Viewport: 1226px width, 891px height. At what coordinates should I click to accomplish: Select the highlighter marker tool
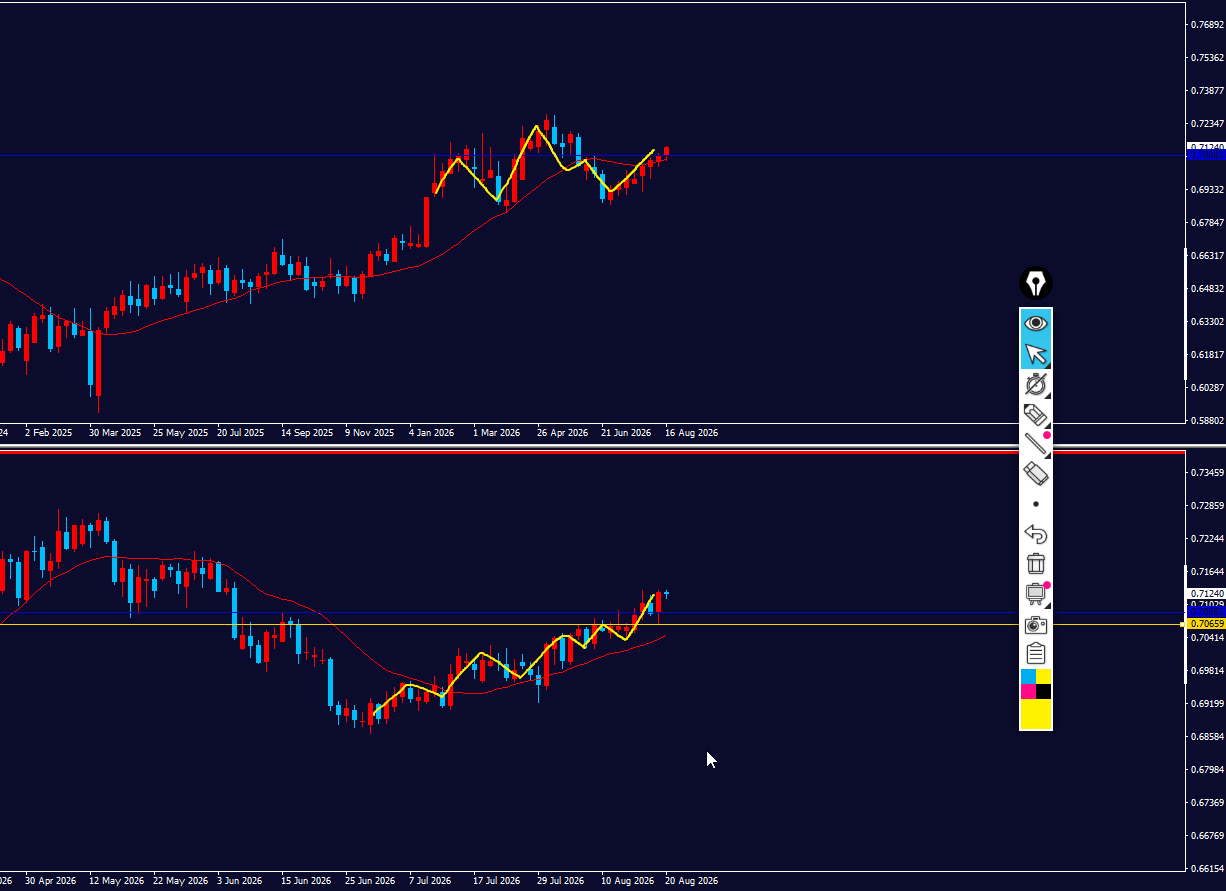tap(1036, 414)
